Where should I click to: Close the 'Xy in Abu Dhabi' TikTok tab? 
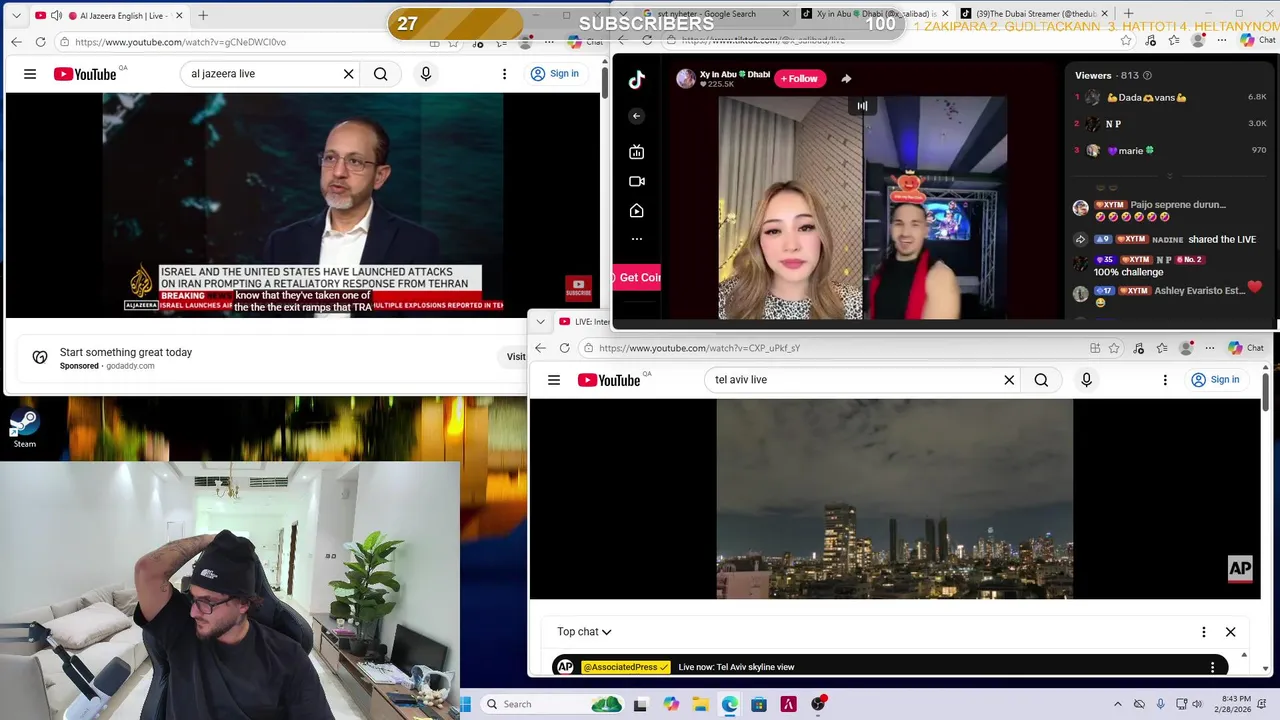click(945, 14)
